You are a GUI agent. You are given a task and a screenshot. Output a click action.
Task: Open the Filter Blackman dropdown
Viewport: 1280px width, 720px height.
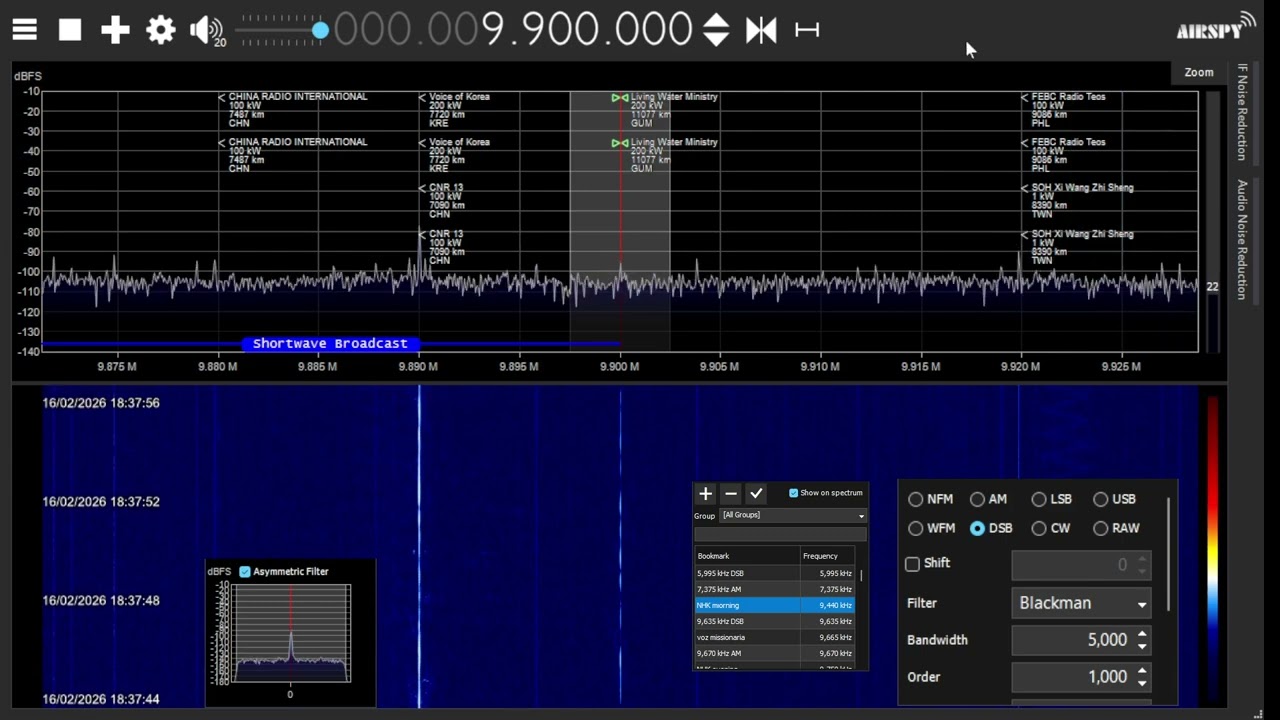tap(1081, 603)
